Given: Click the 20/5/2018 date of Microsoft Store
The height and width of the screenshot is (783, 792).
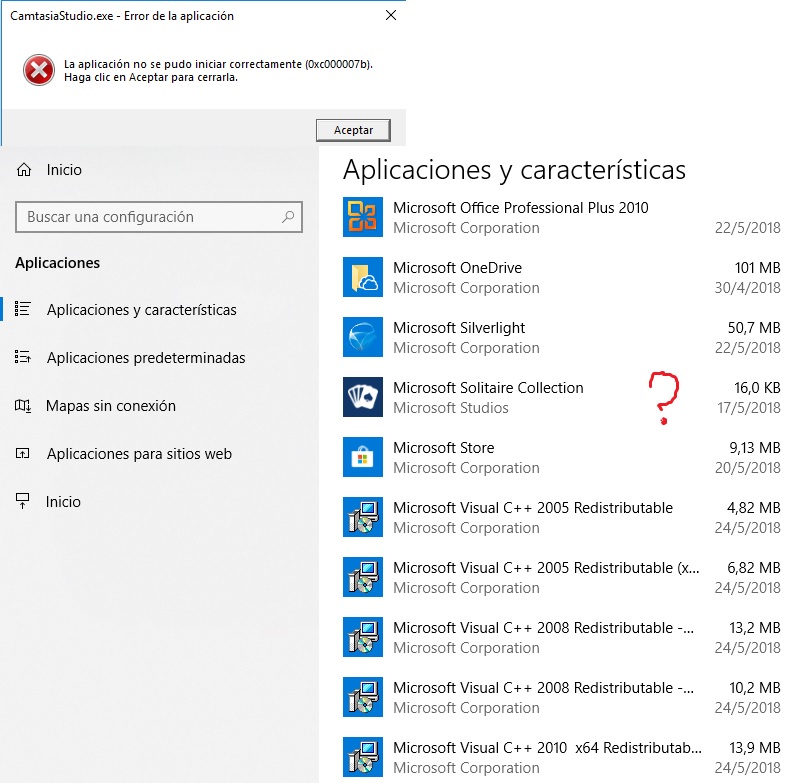Looking at the screenshot, I should (748, 468).
